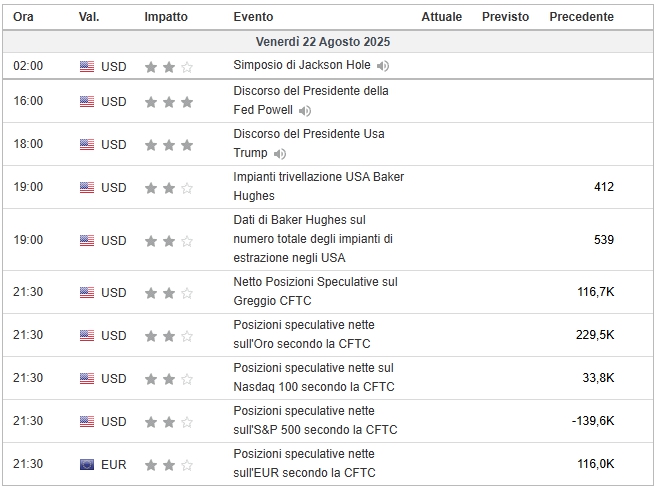
Task: Click US flag in the 18:00 Trump row
Action: click(x=87, y=145)
